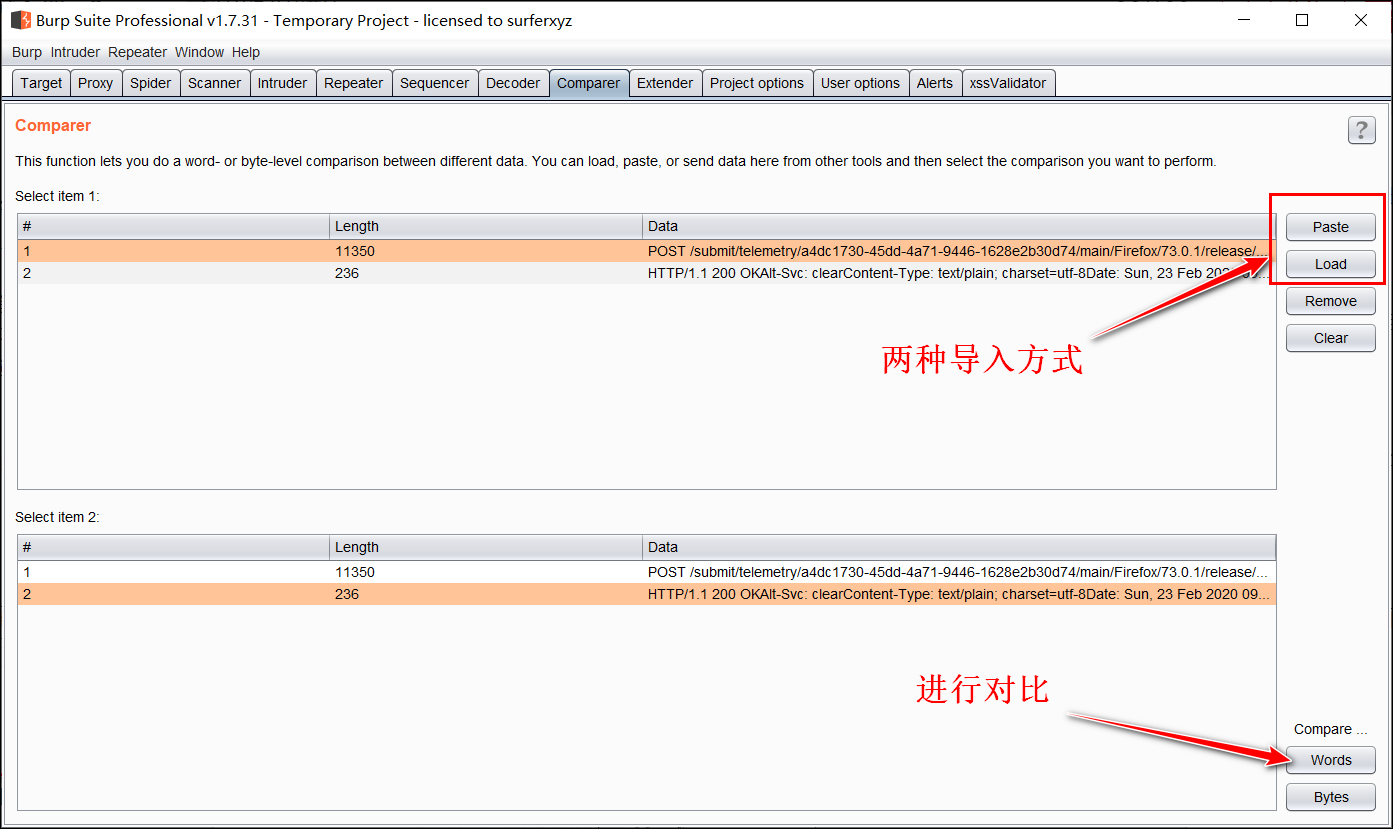Click row number 2 in item 1 table

[x=173, y=273]
